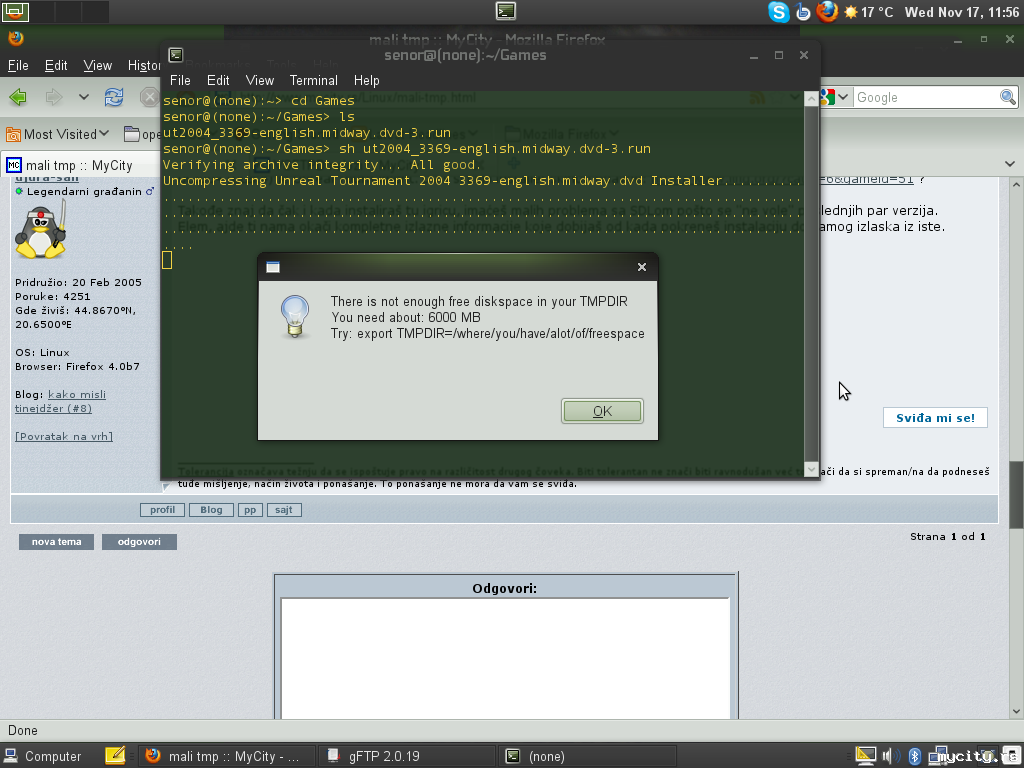Viewport: 1024px width, 768px height.
Task: Click the Firefox Back arrow
Action: pyautogui.click(x=18, y=97)
